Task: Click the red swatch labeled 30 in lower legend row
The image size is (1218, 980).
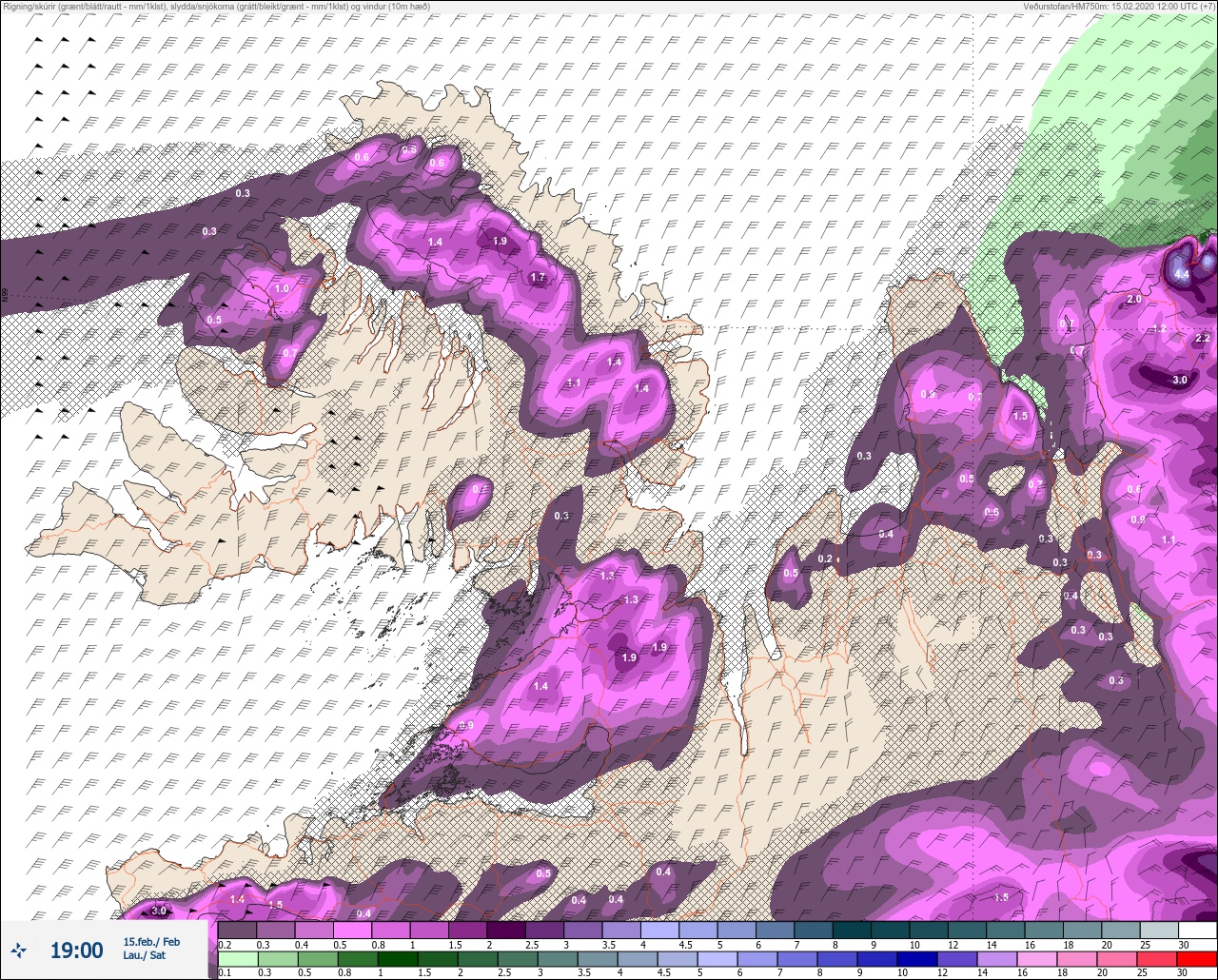Action: (x=1197, y=958)
